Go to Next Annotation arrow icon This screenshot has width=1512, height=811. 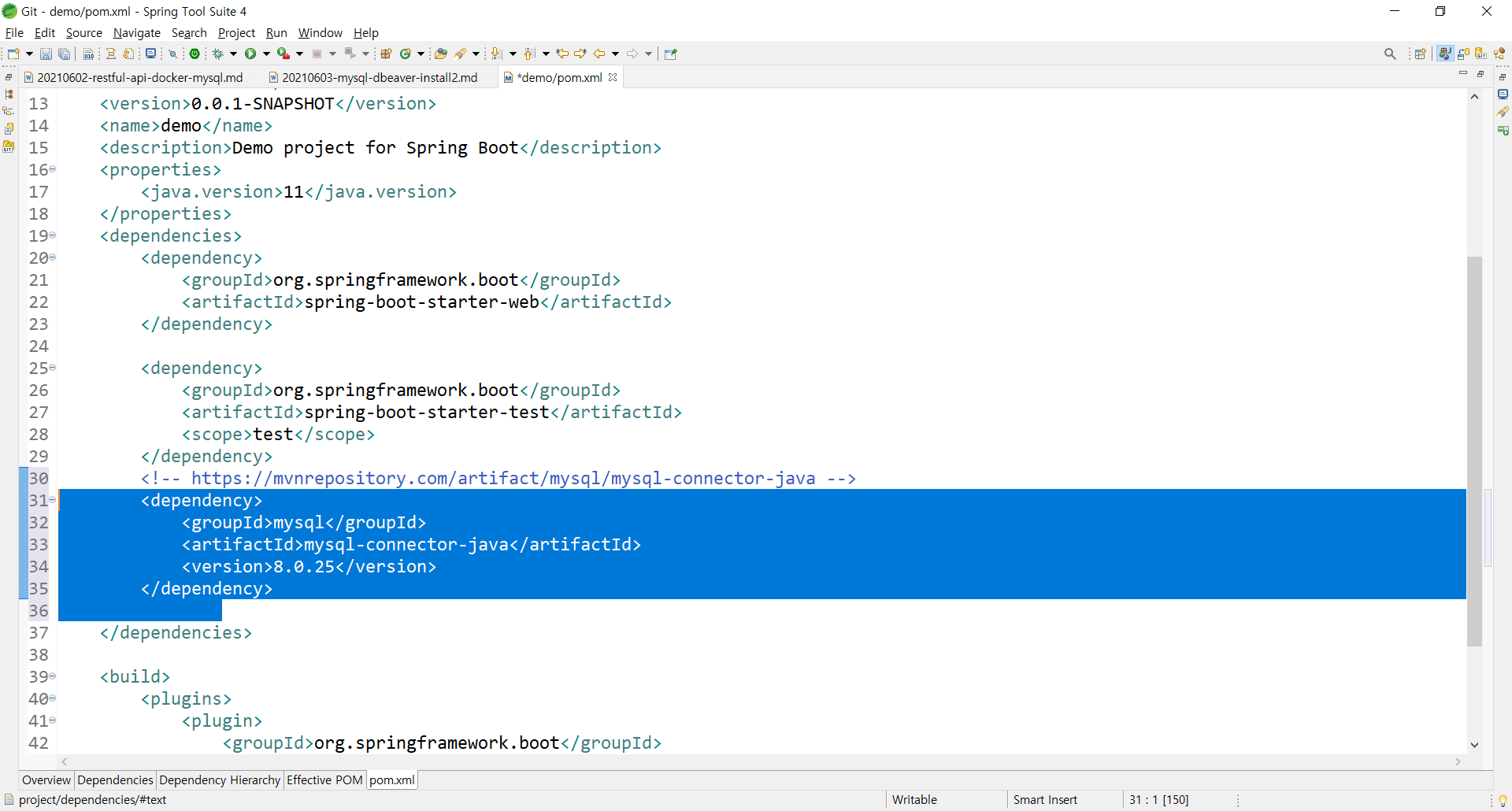click(496, 54)
